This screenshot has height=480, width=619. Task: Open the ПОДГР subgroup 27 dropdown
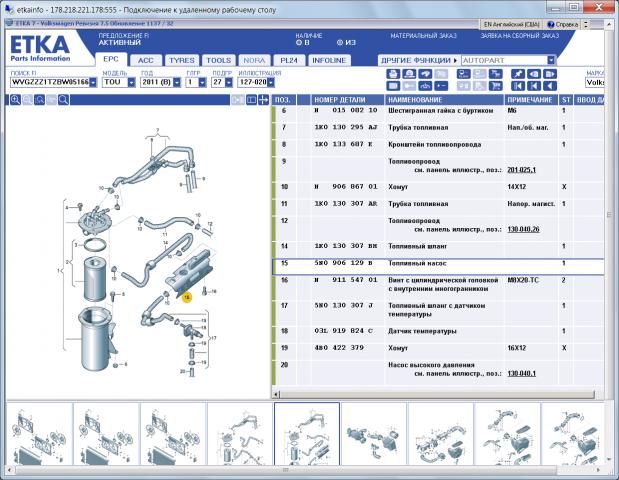229,82
